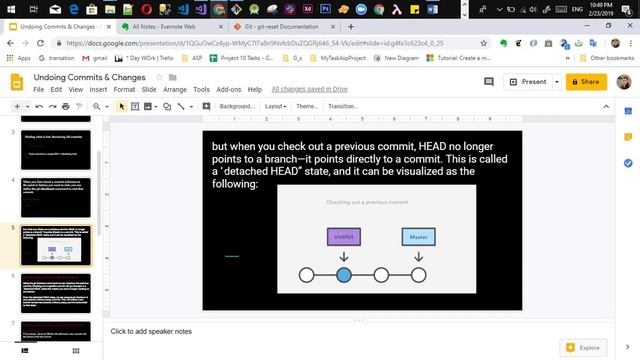The width and height of the screenshot is (640, 360).
Task: Open the Tools menu
Action: point(201,89)
